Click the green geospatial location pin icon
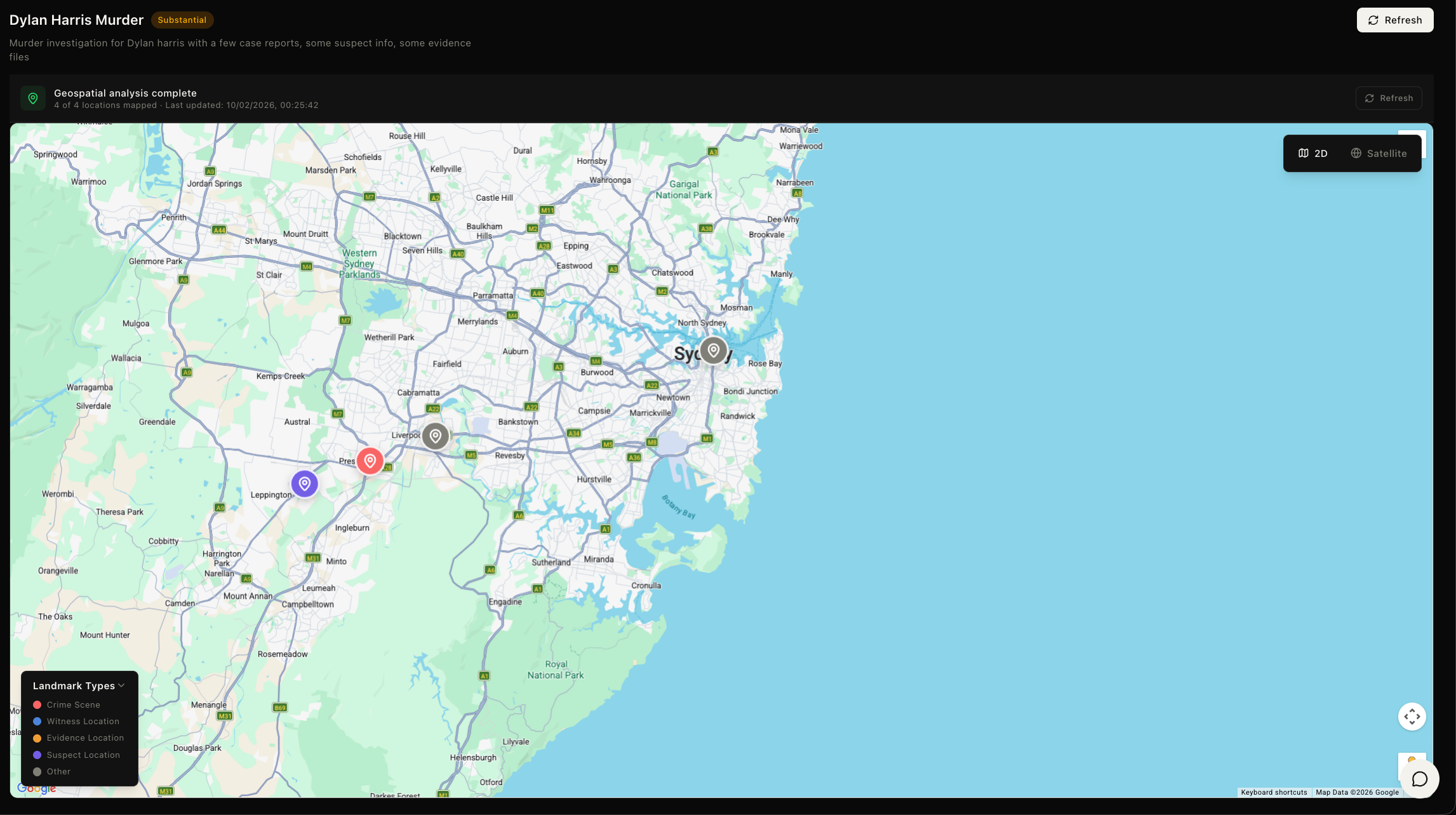This screenshot has height=815, width=1456. (33, 98)
